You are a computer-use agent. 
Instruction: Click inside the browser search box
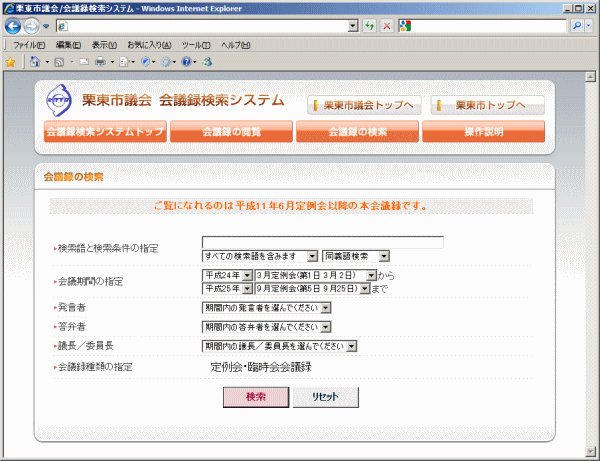(488, 26)
